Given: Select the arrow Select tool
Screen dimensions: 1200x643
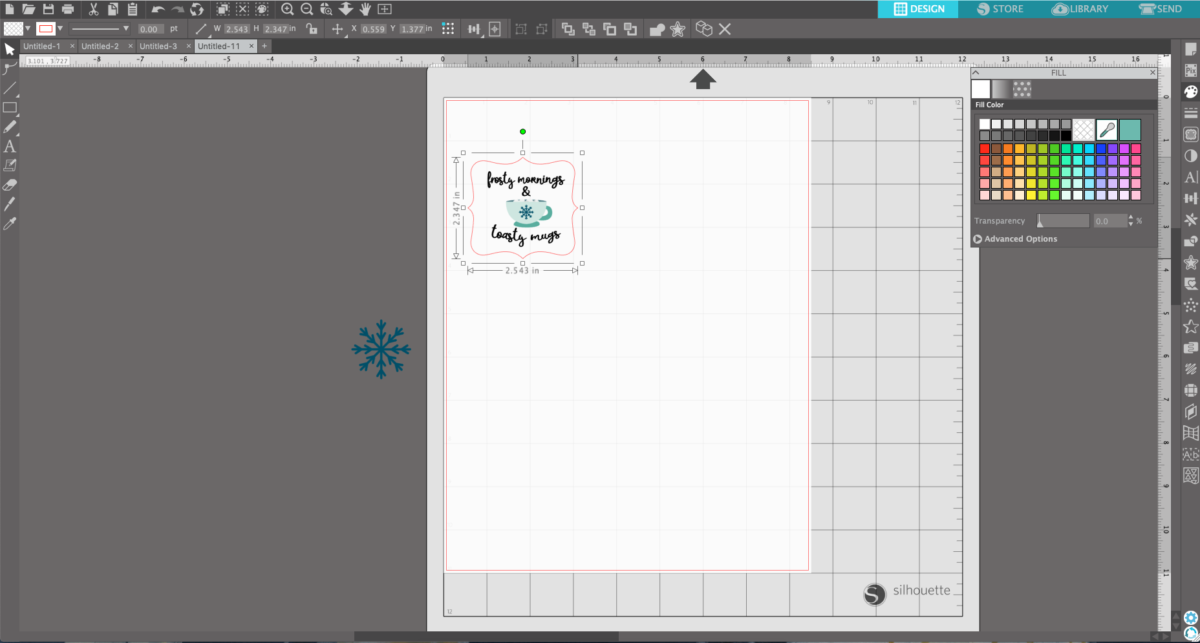Looking at the screenshot, I should (x=9, y=48).
